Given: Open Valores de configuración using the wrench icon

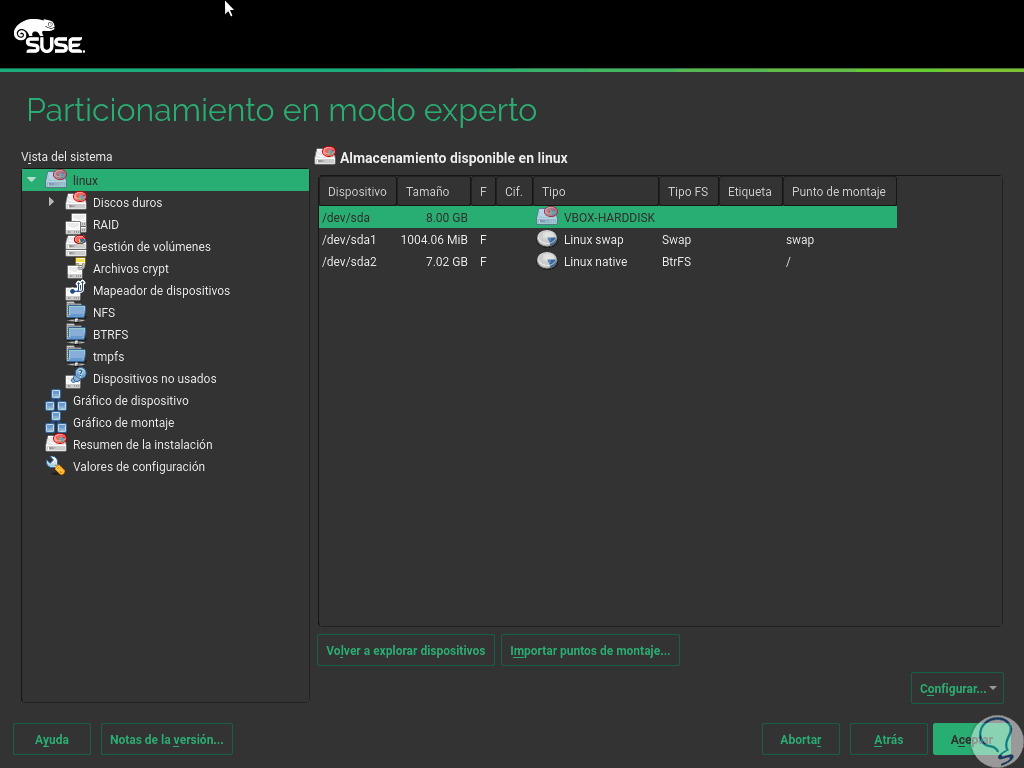Looking at the screenshot, I should (x=57, y=466).
